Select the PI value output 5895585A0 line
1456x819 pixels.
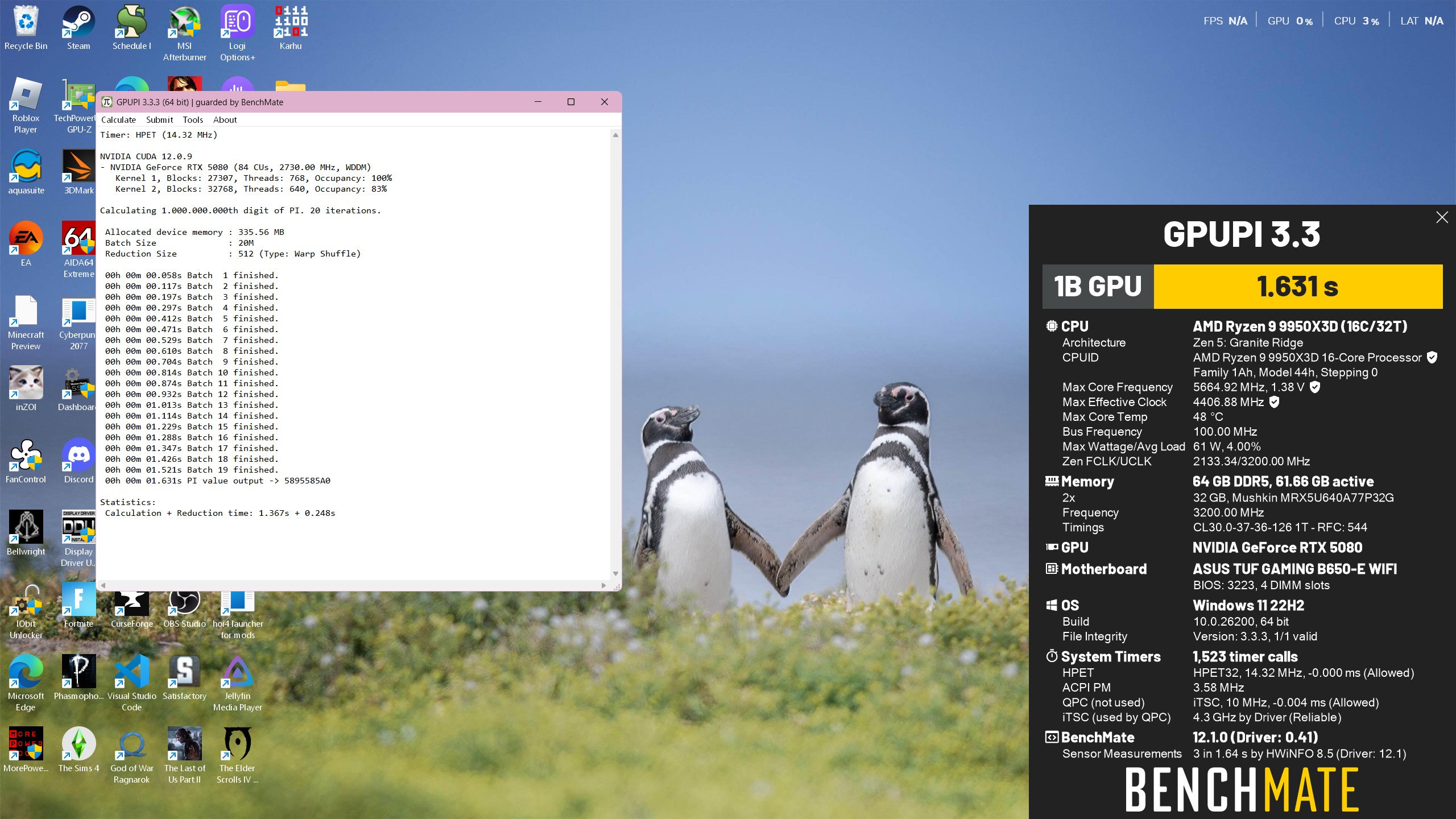(x=217, y=481)
